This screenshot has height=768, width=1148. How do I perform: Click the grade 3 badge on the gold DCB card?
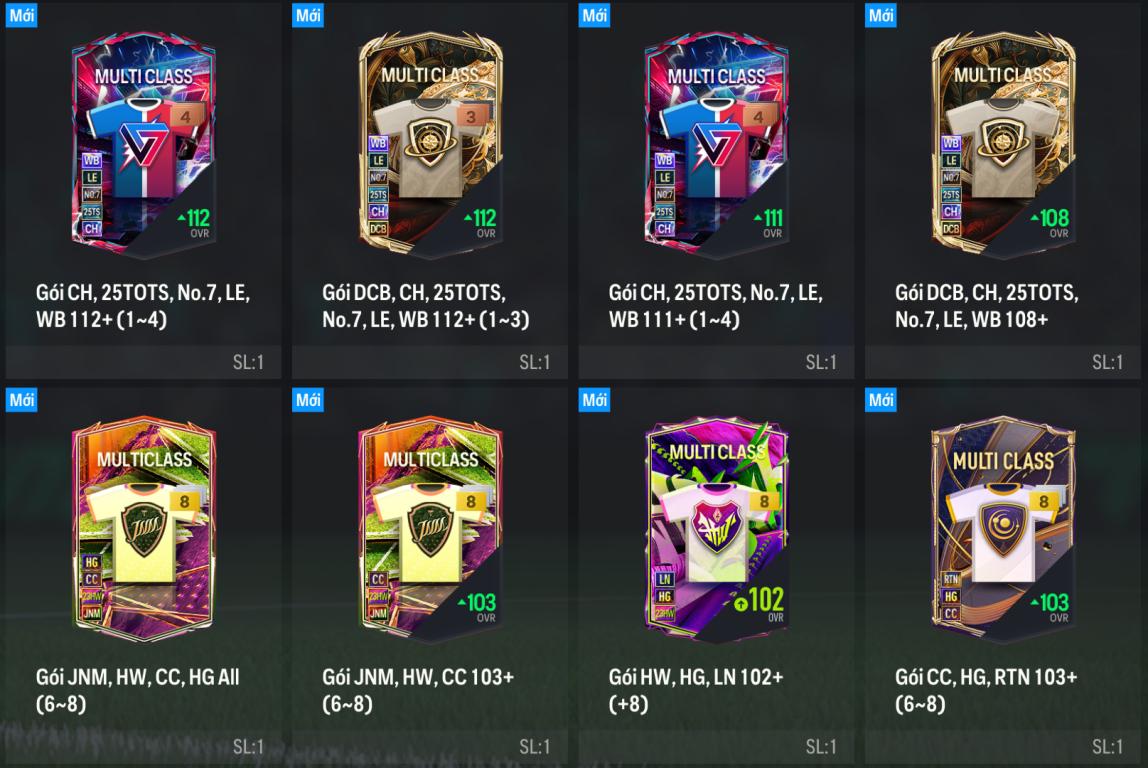[471, 116]
